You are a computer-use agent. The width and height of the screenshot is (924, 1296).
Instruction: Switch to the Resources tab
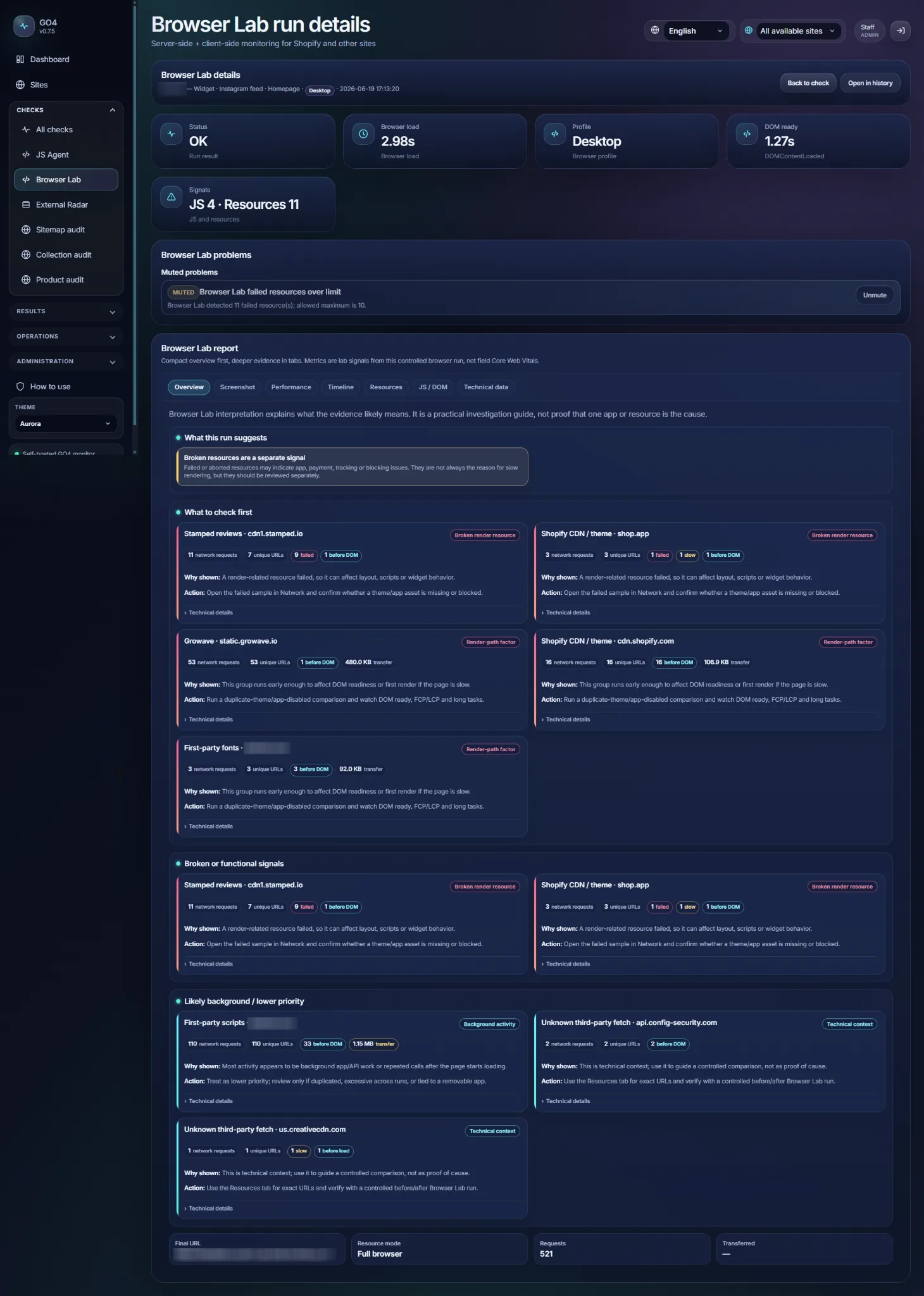pos(386,387)
